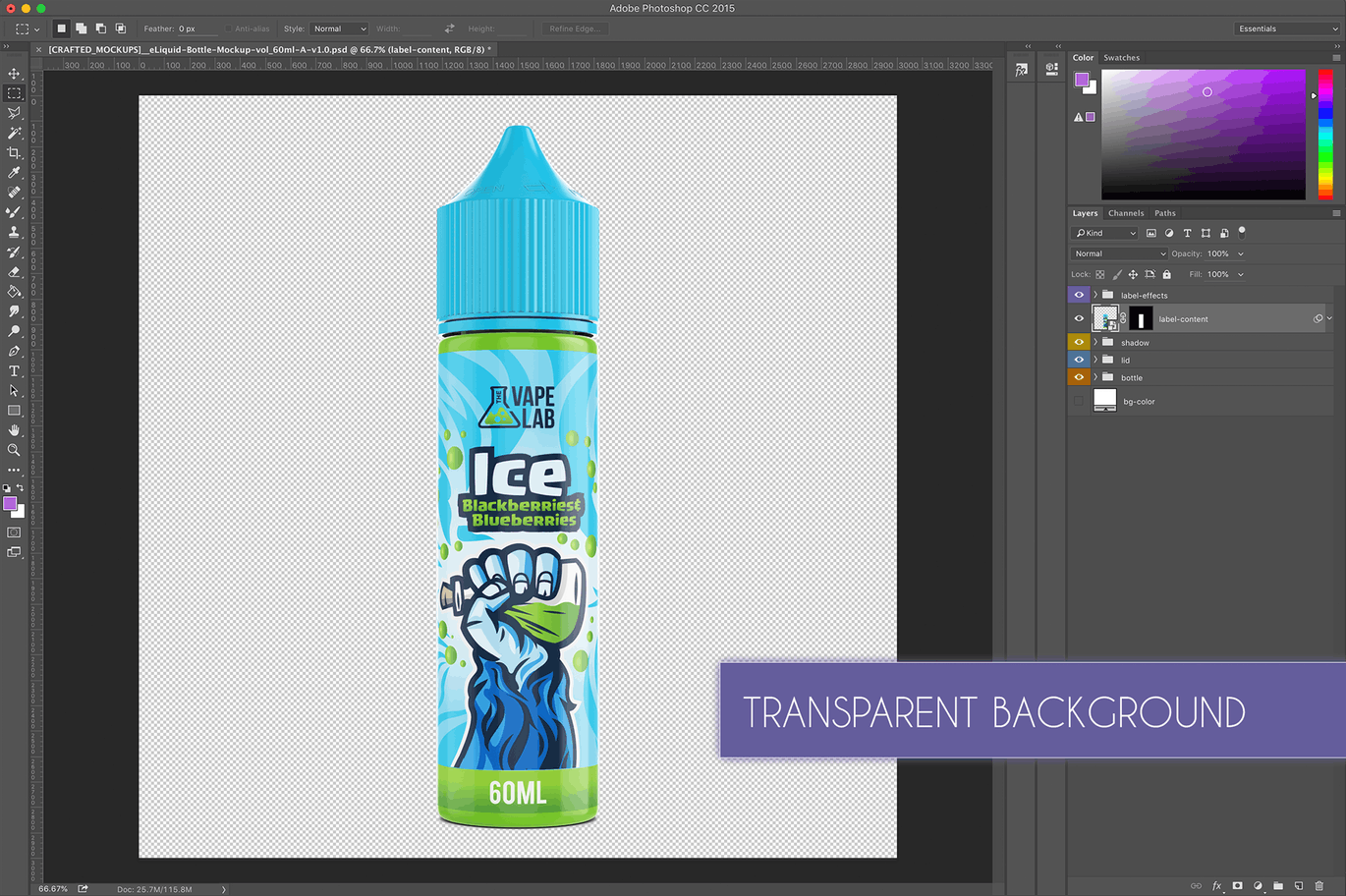Switch to the Channels tab

(1126, 212)
